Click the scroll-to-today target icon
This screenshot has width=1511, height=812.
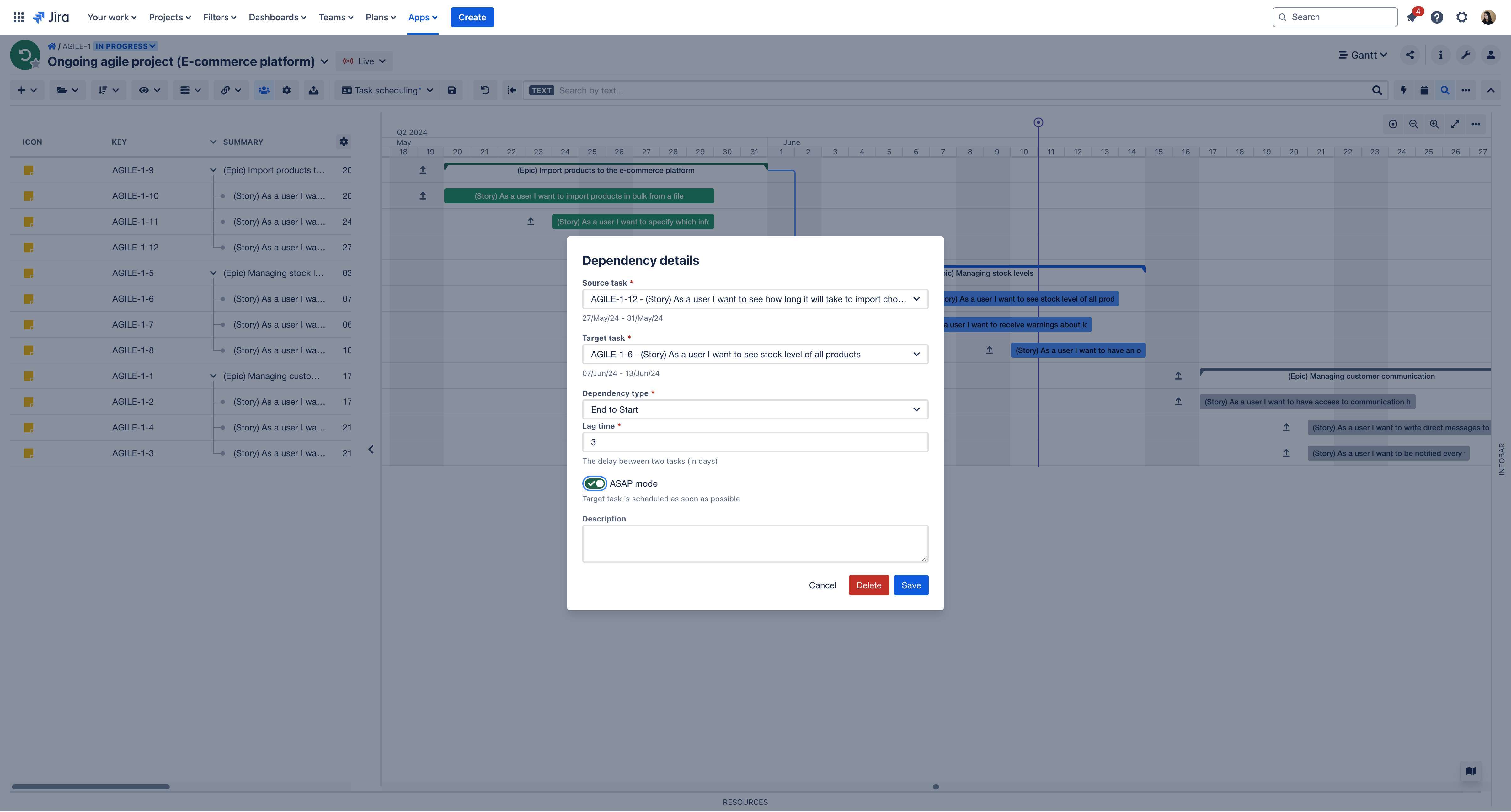[1393, 124]
